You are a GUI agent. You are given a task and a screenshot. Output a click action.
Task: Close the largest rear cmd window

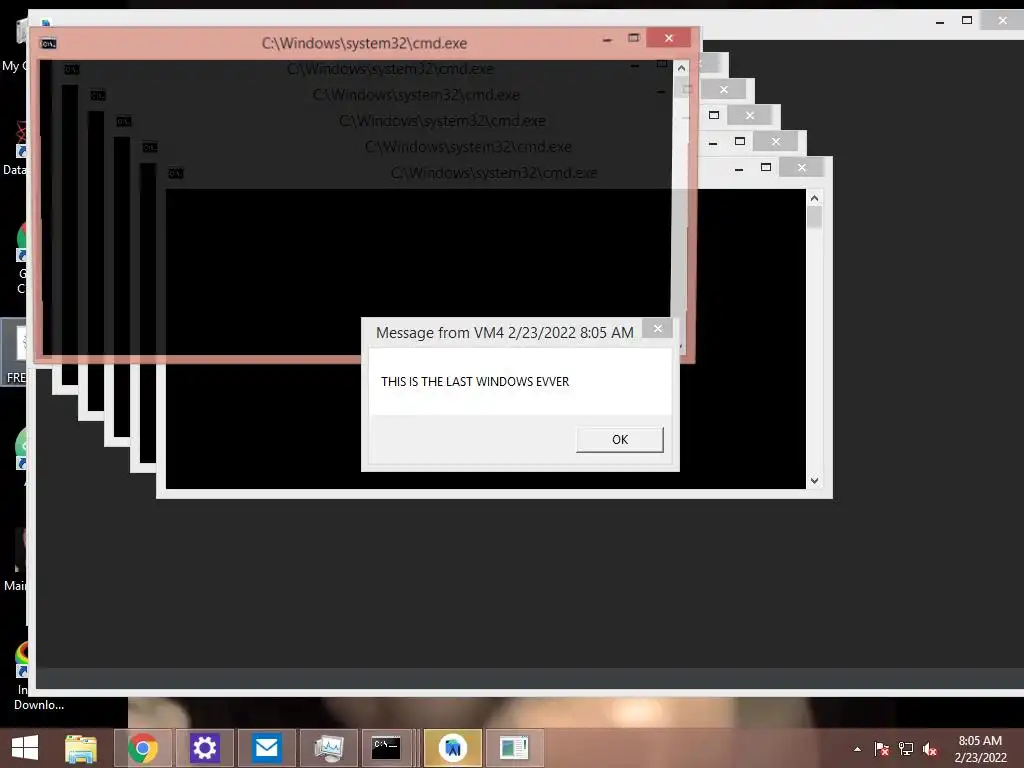(x=802, y=168)
